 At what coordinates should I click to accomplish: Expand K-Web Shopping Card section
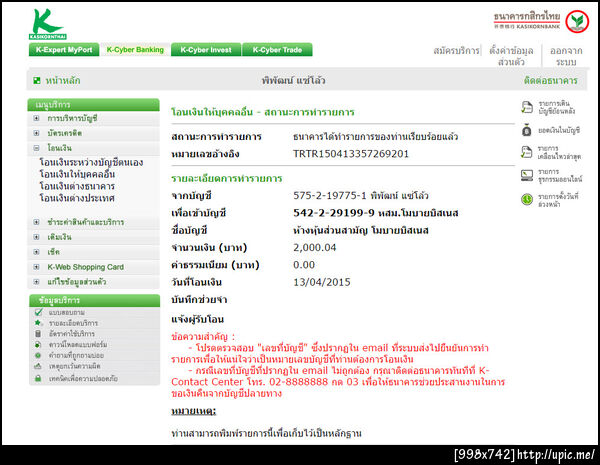coord(36,267)
